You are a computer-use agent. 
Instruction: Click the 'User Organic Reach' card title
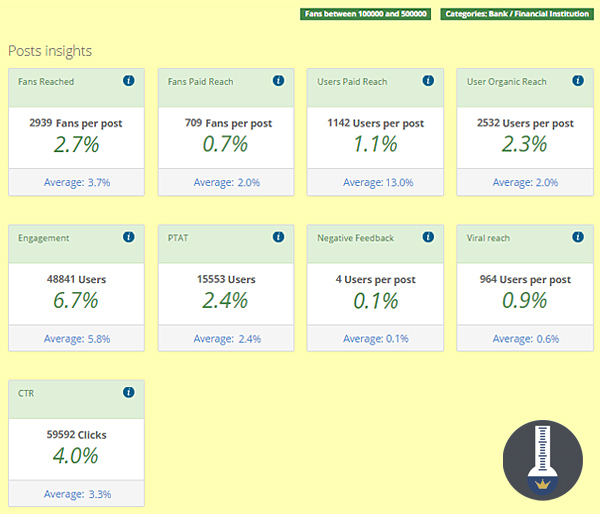coord(506,82)
